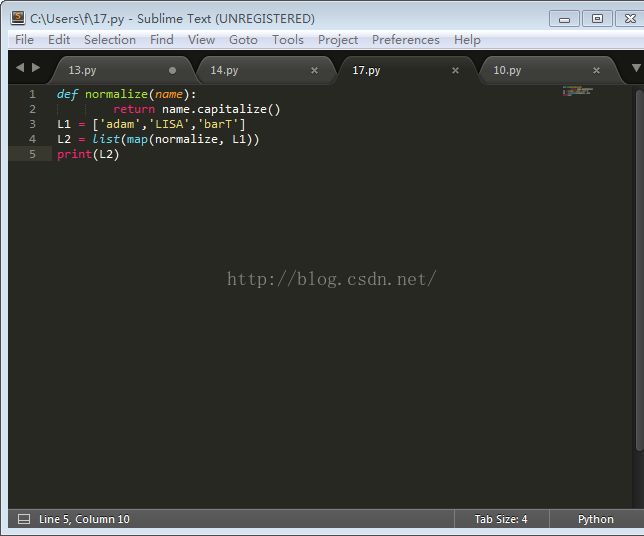
Task: Click the scroll tabs left arrow
Action: tap(20, 67)
